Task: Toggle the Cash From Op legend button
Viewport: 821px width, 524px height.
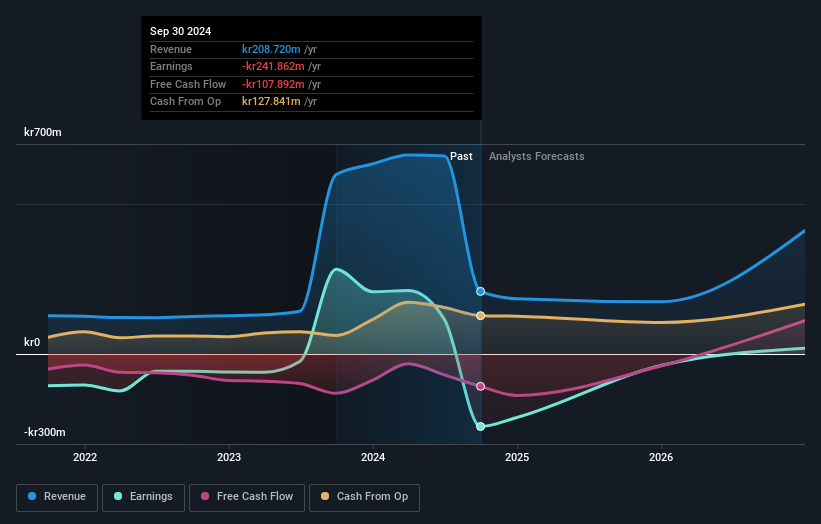Action: point(364,497)
